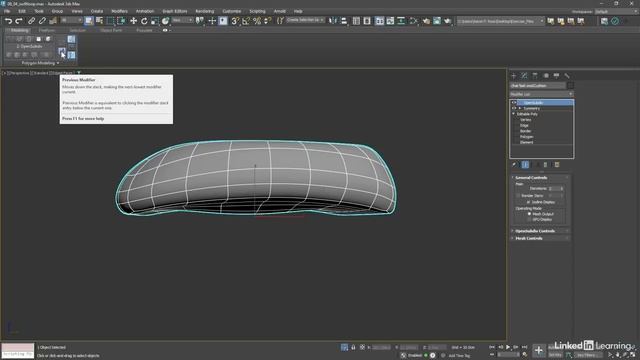This screenshot has height=360, width=640.
Task: Switch to the Object Paint ribbon tab
Action: pyautogui.click(x=111, y=30)
